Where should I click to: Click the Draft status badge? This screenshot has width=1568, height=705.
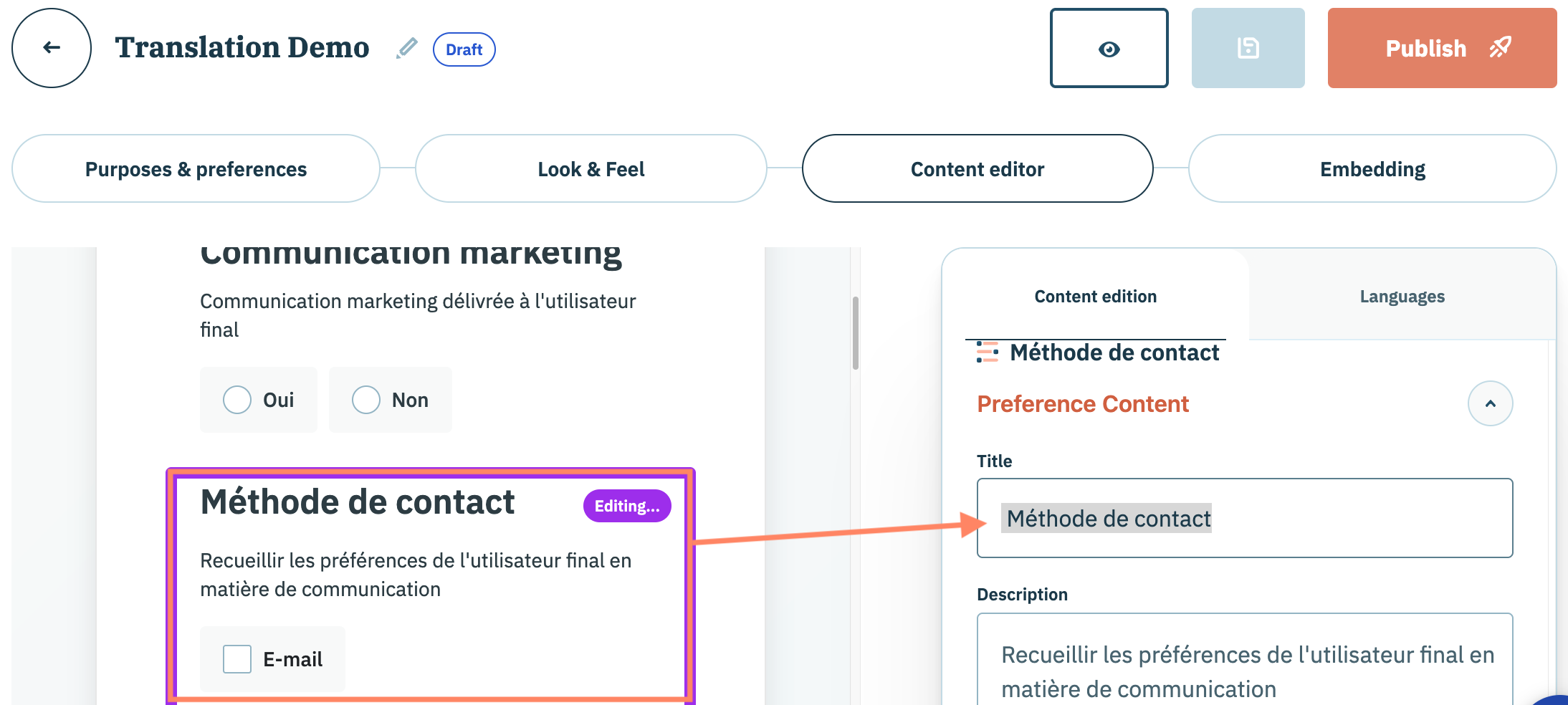464,49
